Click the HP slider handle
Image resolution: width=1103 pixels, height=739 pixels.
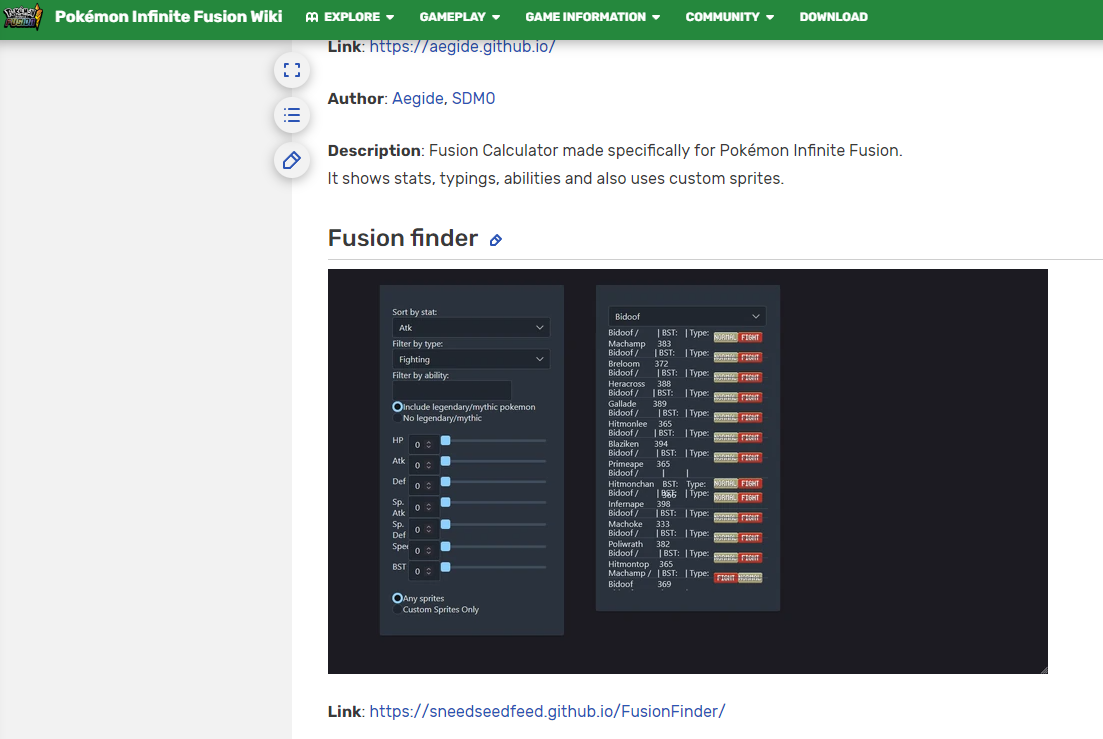(x=445, y=440)
